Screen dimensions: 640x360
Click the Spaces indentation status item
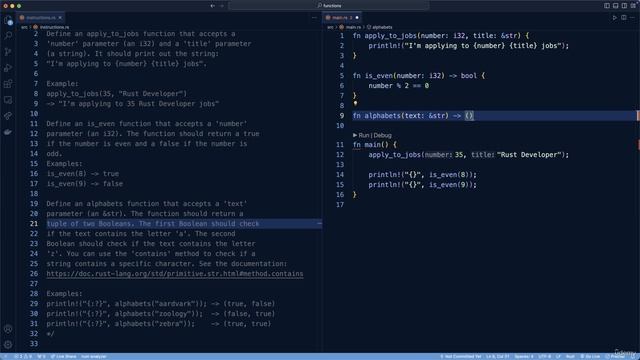point(524,356)
